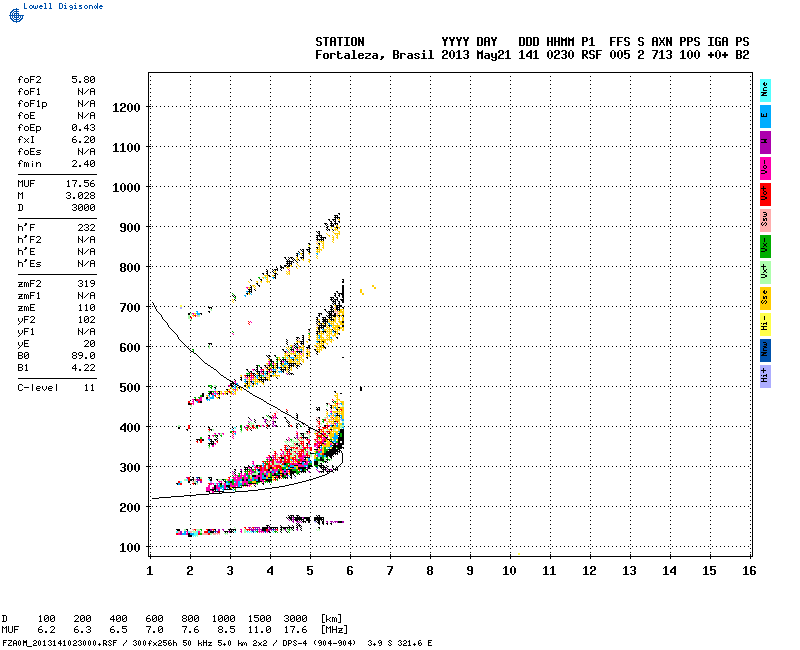Select the 10 label on frequency axis

[x=509, y=571]
